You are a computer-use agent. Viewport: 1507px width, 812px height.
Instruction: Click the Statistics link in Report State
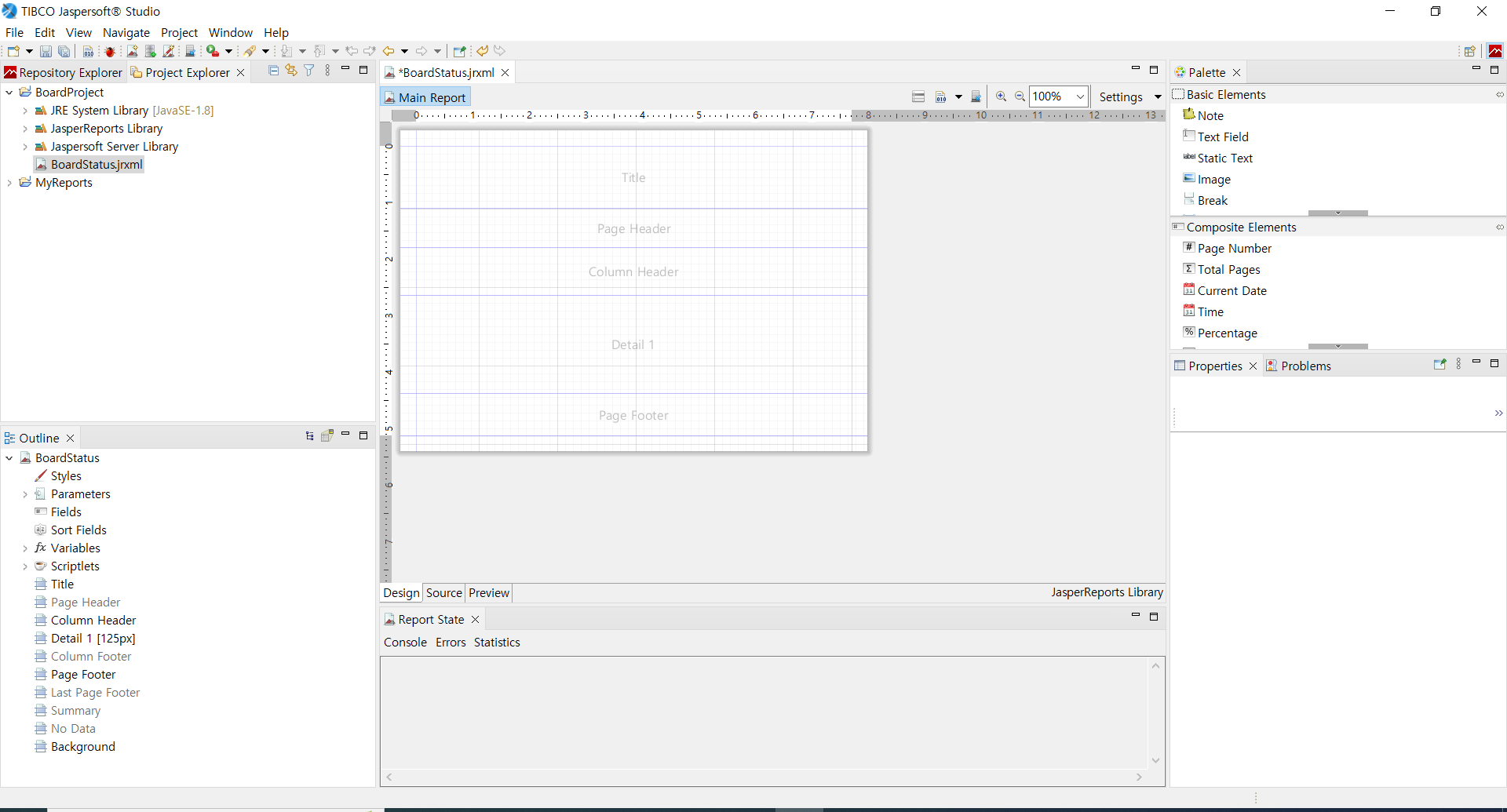[x=497, y=642]
